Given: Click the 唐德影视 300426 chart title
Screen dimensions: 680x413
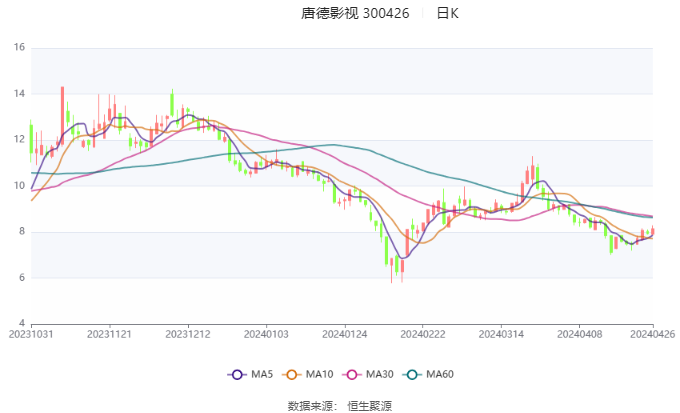Looking at the screenshot, I should [x=355, y=13].
